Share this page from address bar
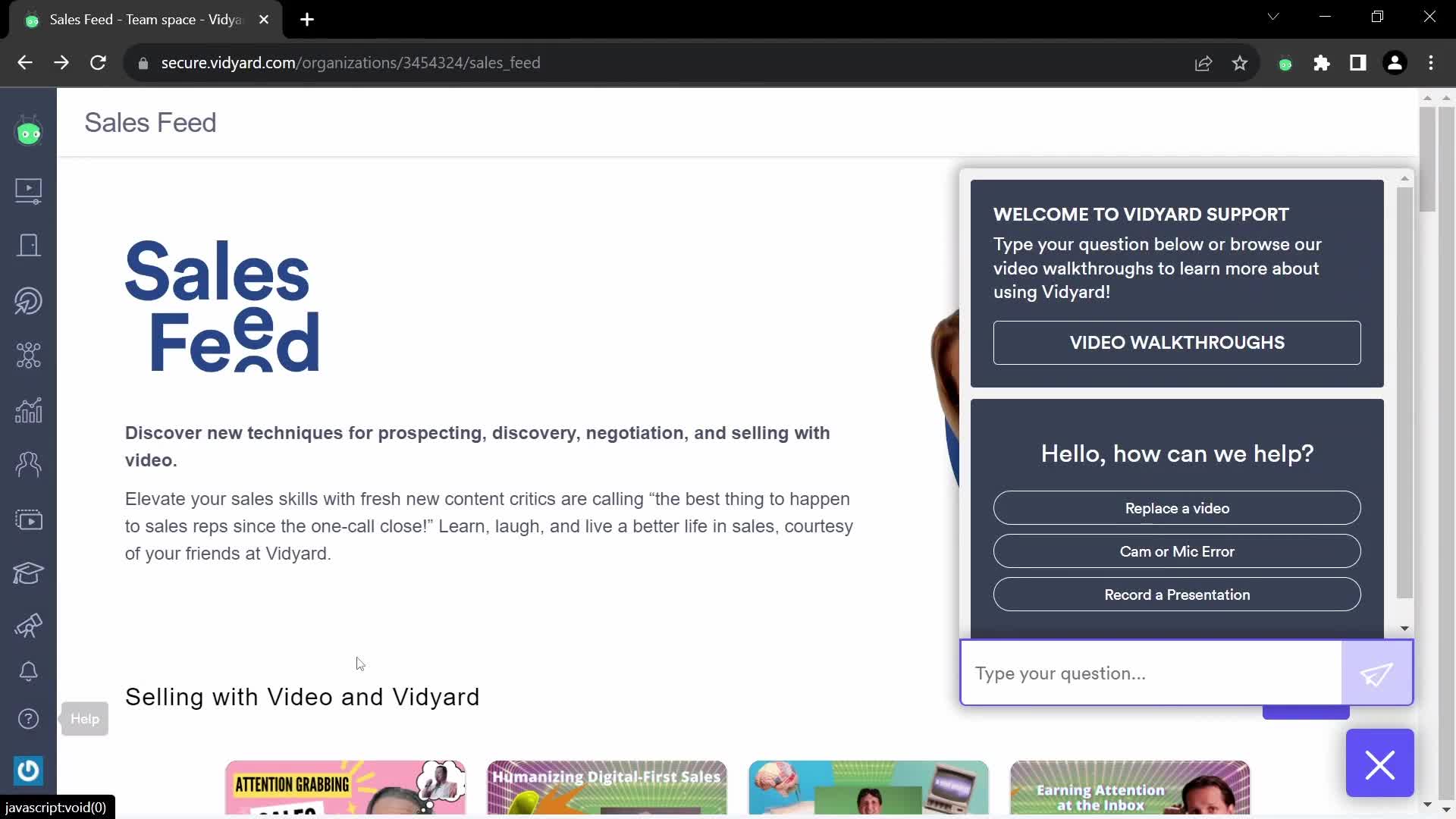This screenshot has width=1456, height=819. (1203, 63)
